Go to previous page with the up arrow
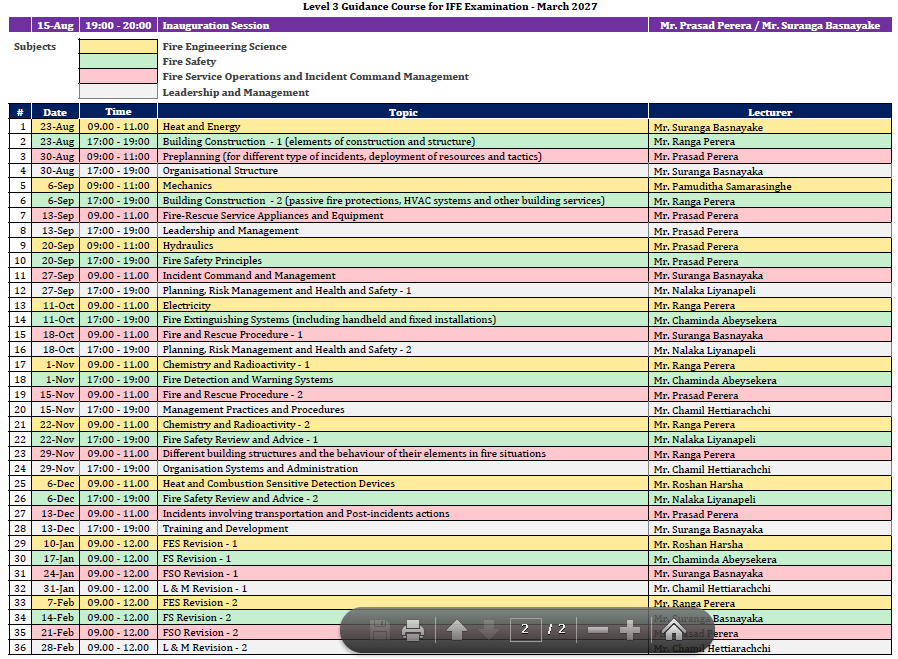This screenshot has width=898, height=659. click(456, 630)
